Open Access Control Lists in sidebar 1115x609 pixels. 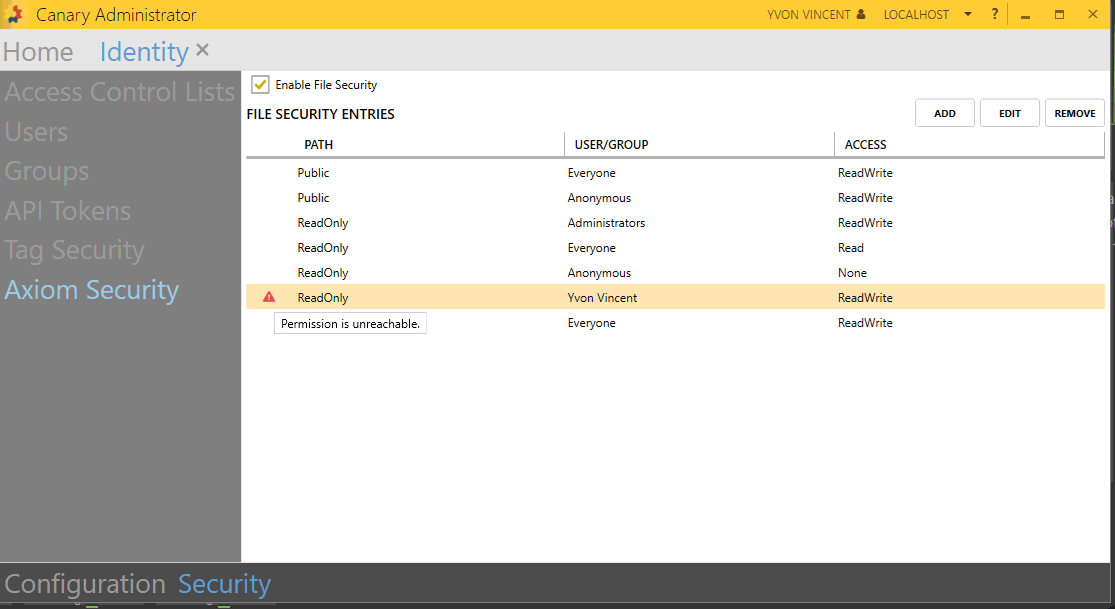coord(119,92)
